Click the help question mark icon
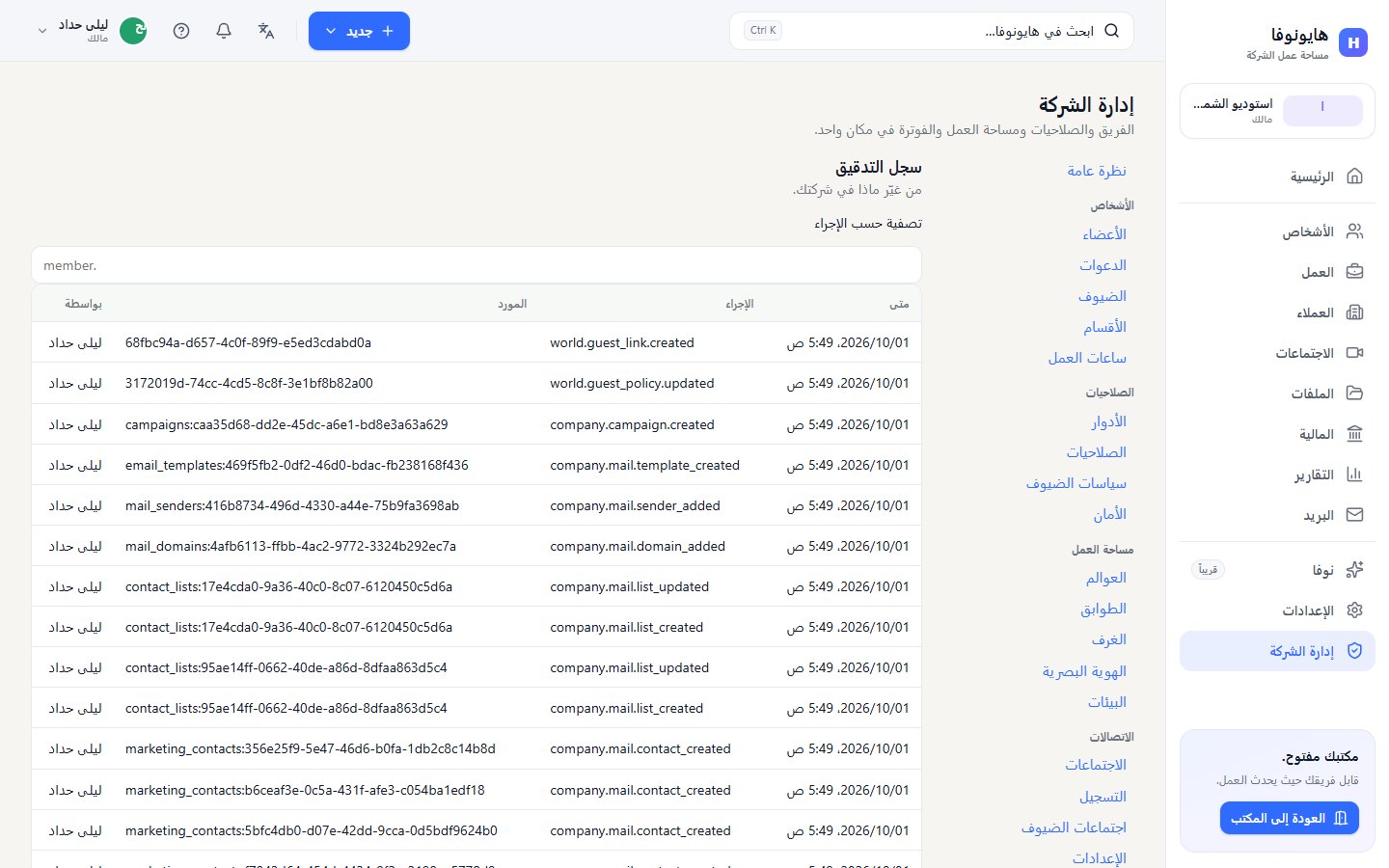This screenshot has width=1389, height=868. [x=181, y=31]
